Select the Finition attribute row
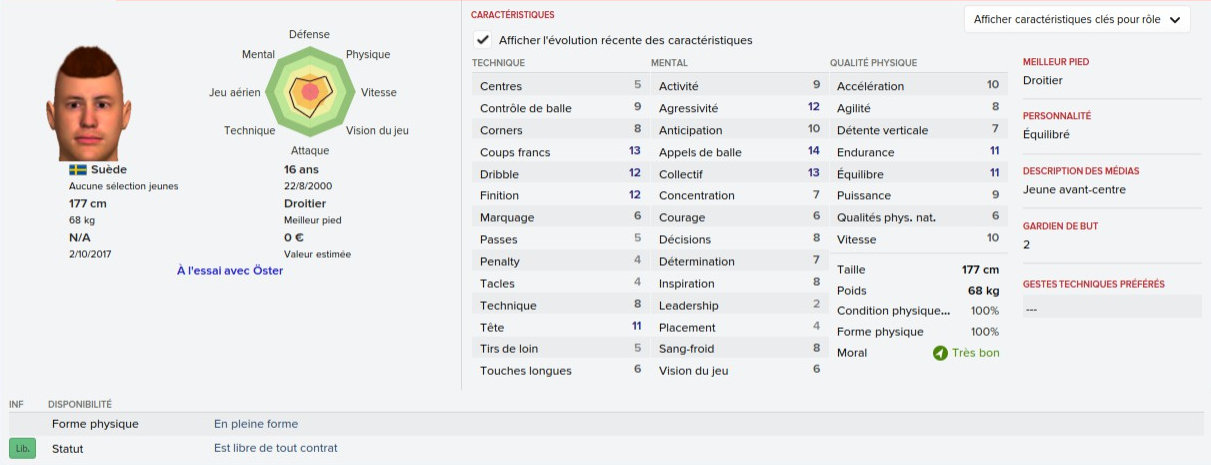Screen dimensions: 1211x465 560,196
